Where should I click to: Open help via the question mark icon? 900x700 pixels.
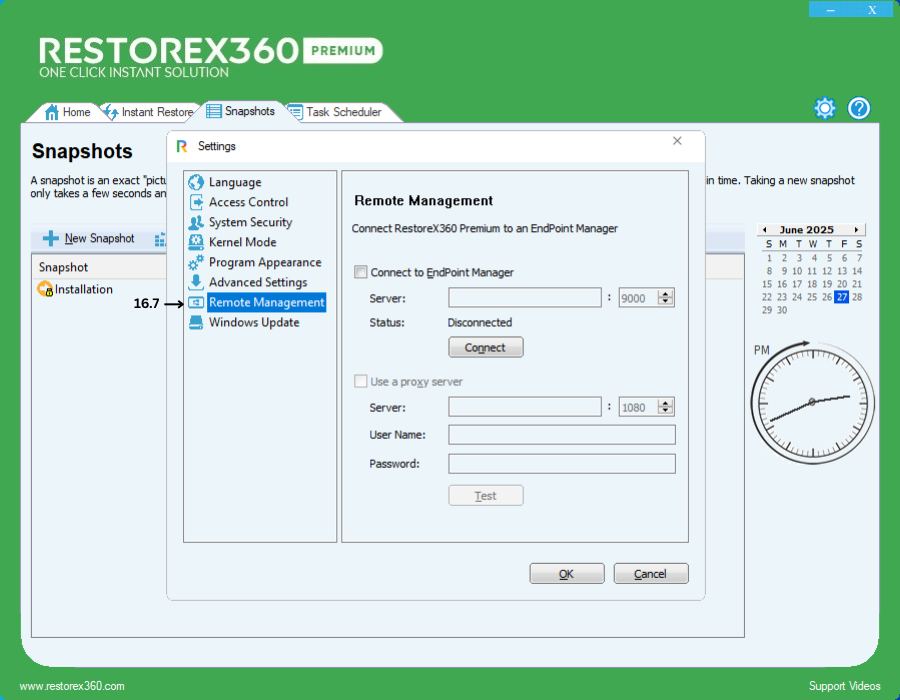pyautogui.click(x=859, y=108)
